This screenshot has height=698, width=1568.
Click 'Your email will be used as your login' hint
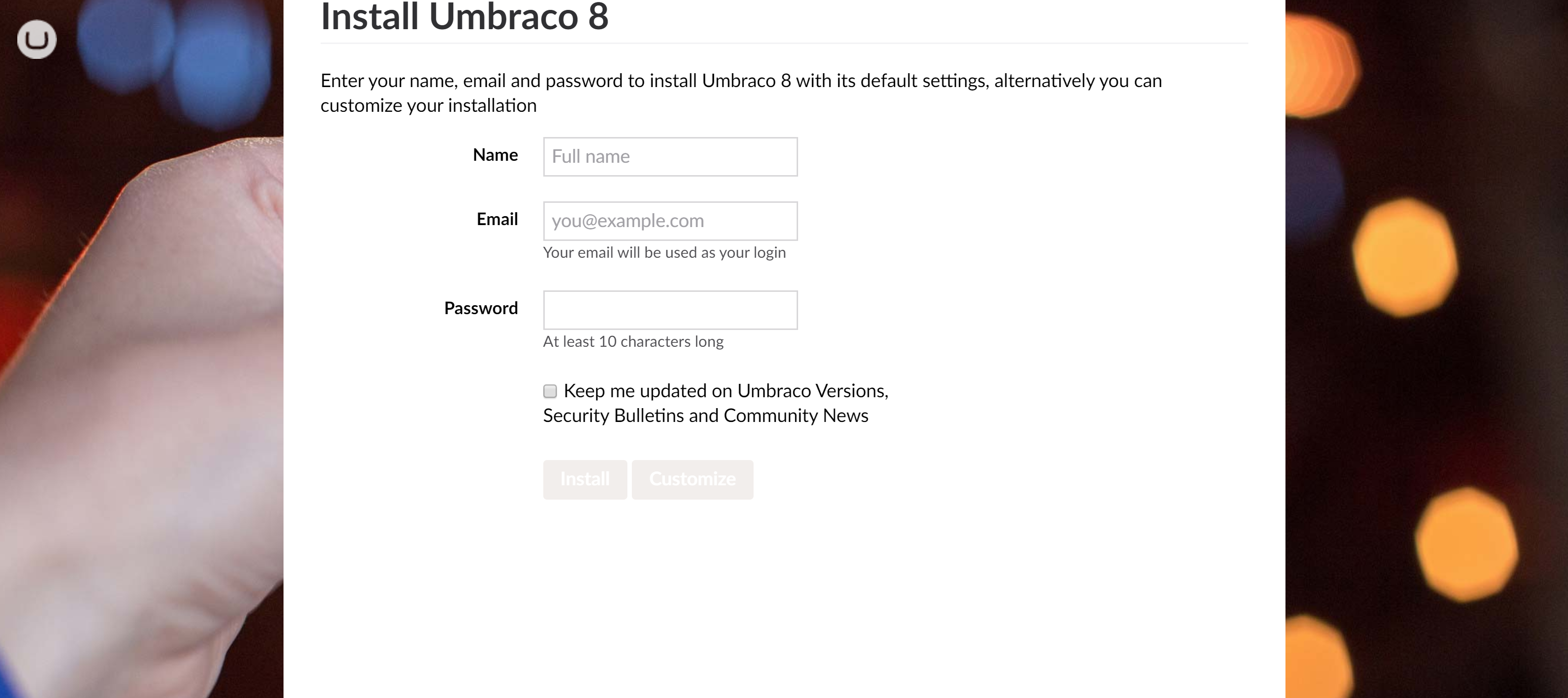[x=664, y=253]
